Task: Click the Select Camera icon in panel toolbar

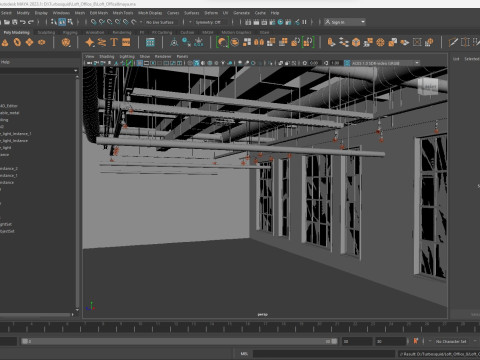Action: pos(89,63)
